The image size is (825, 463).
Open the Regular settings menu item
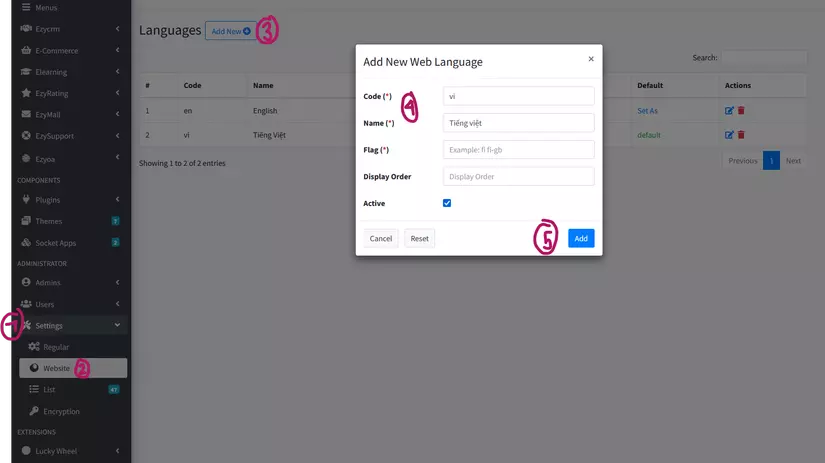56,347
